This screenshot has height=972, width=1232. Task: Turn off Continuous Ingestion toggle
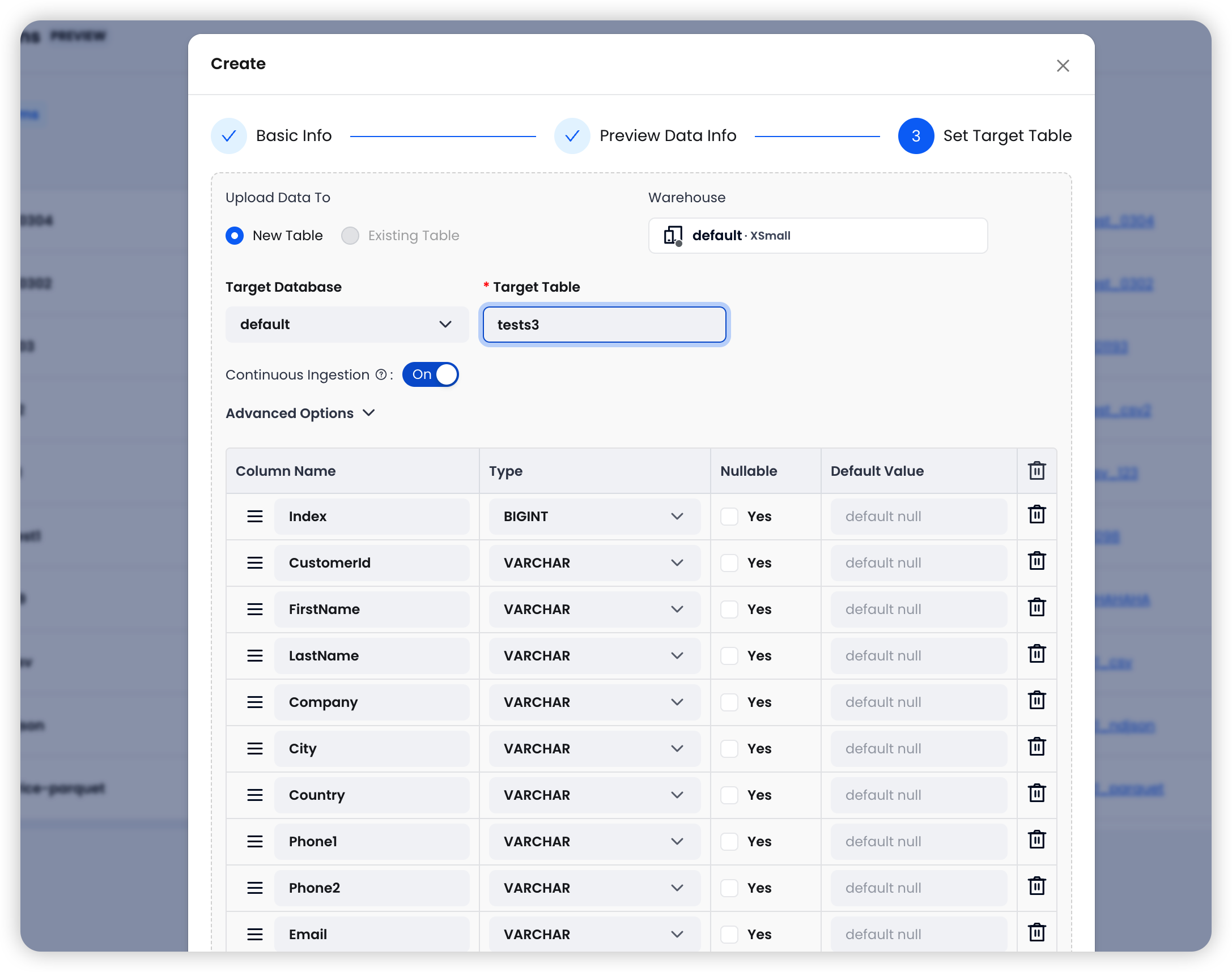tap(430, 374)
